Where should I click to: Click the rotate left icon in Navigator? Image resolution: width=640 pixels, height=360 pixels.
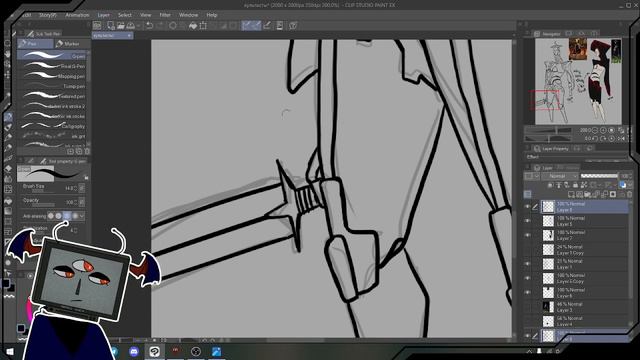(595, 139)
